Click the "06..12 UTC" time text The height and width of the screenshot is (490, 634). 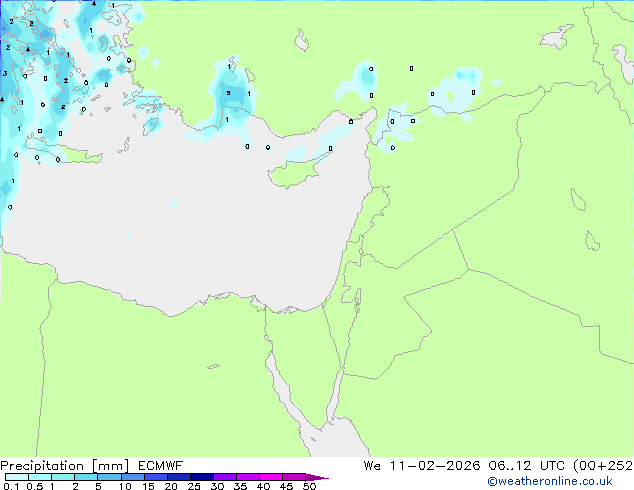click(x=526, y=466)
